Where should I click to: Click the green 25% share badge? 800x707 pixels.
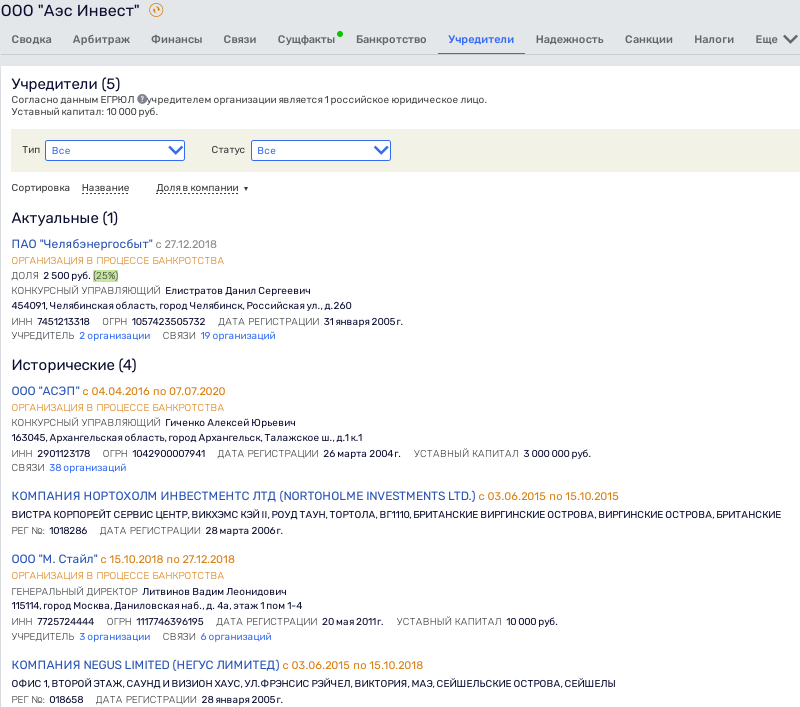tap(106, 275)
